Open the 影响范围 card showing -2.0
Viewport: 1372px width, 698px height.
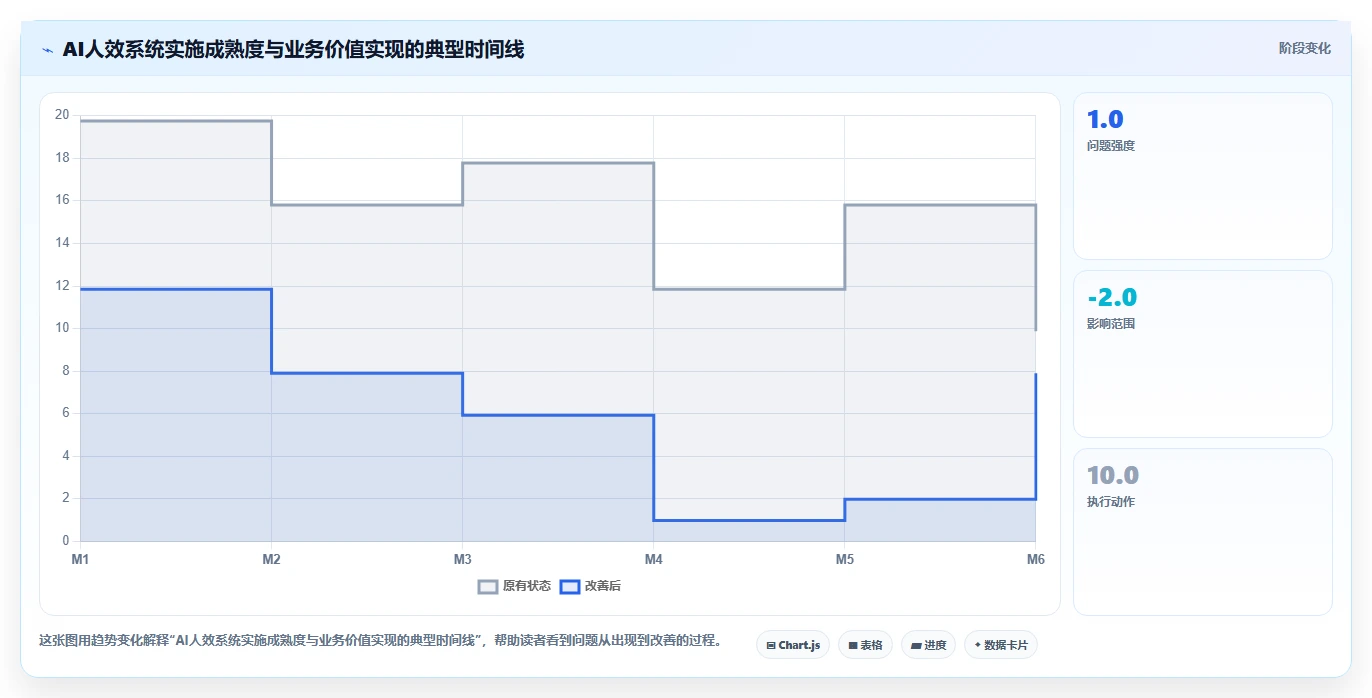pos(1202,354)
